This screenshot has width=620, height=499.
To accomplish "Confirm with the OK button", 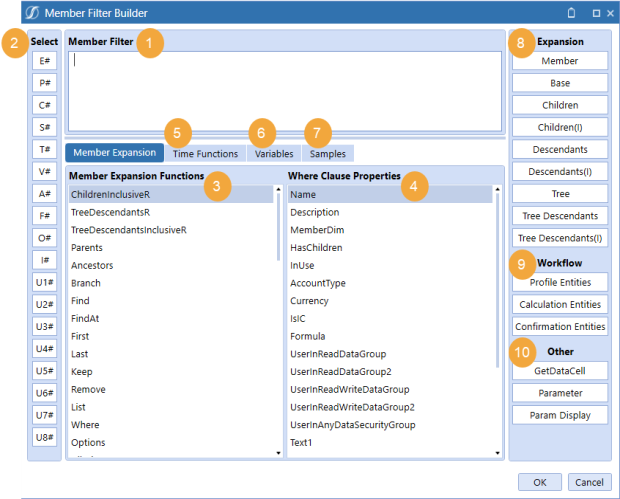I will [540, 481].
